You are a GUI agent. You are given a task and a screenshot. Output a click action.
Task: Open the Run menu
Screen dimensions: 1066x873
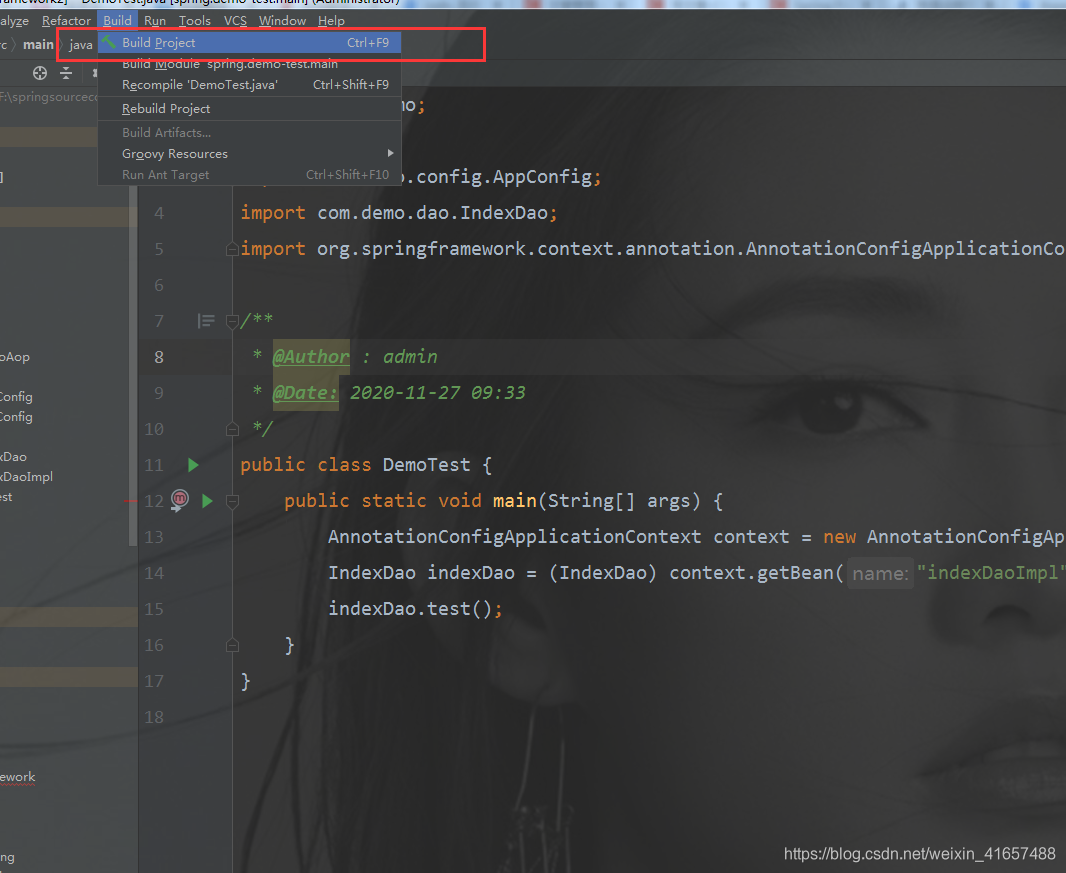(x=155, y=21)
